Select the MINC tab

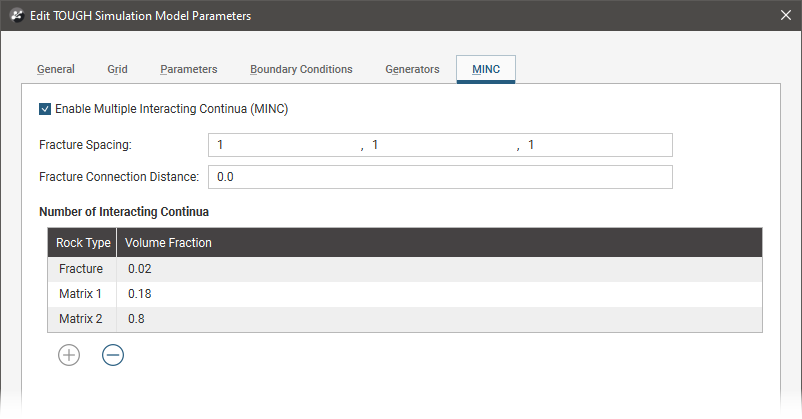pyautogui.click(x=486, y=69)
